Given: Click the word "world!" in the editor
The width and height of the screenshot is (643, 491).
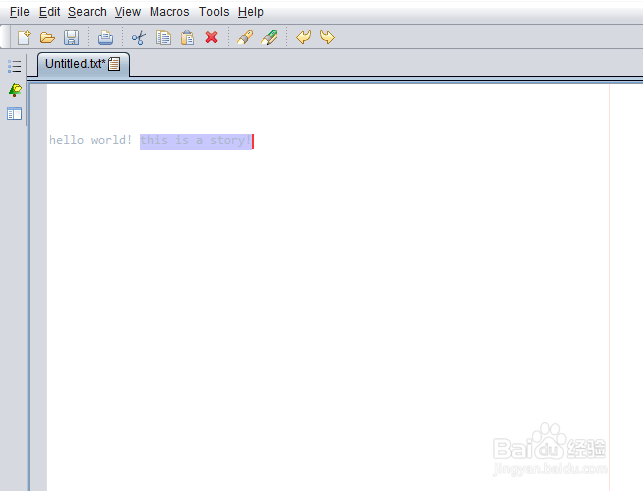Looking at the screenshot, I should pos(111,140).
